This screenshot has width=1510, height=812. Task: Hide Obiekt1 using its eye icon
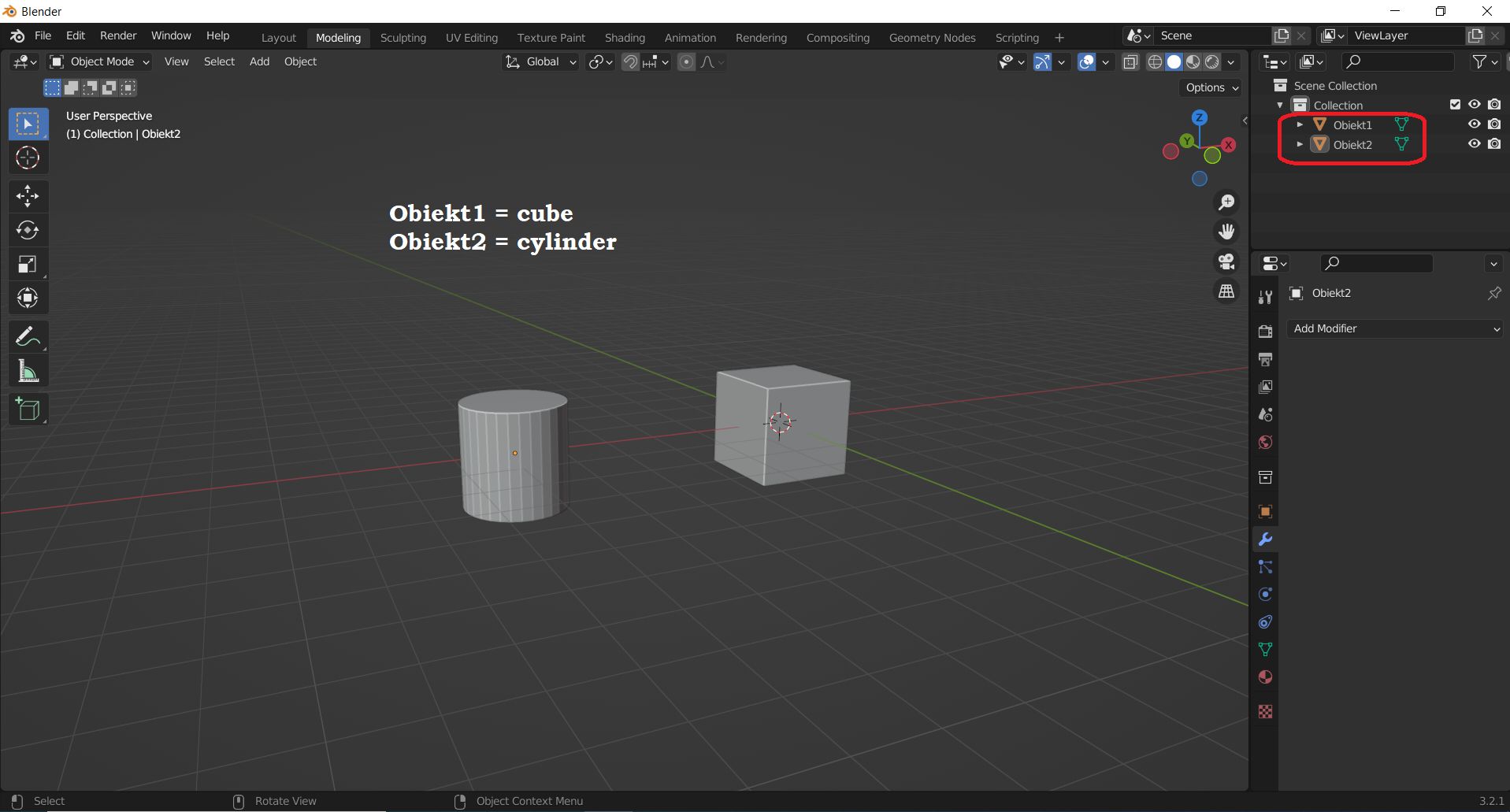tap(1474, 124)
